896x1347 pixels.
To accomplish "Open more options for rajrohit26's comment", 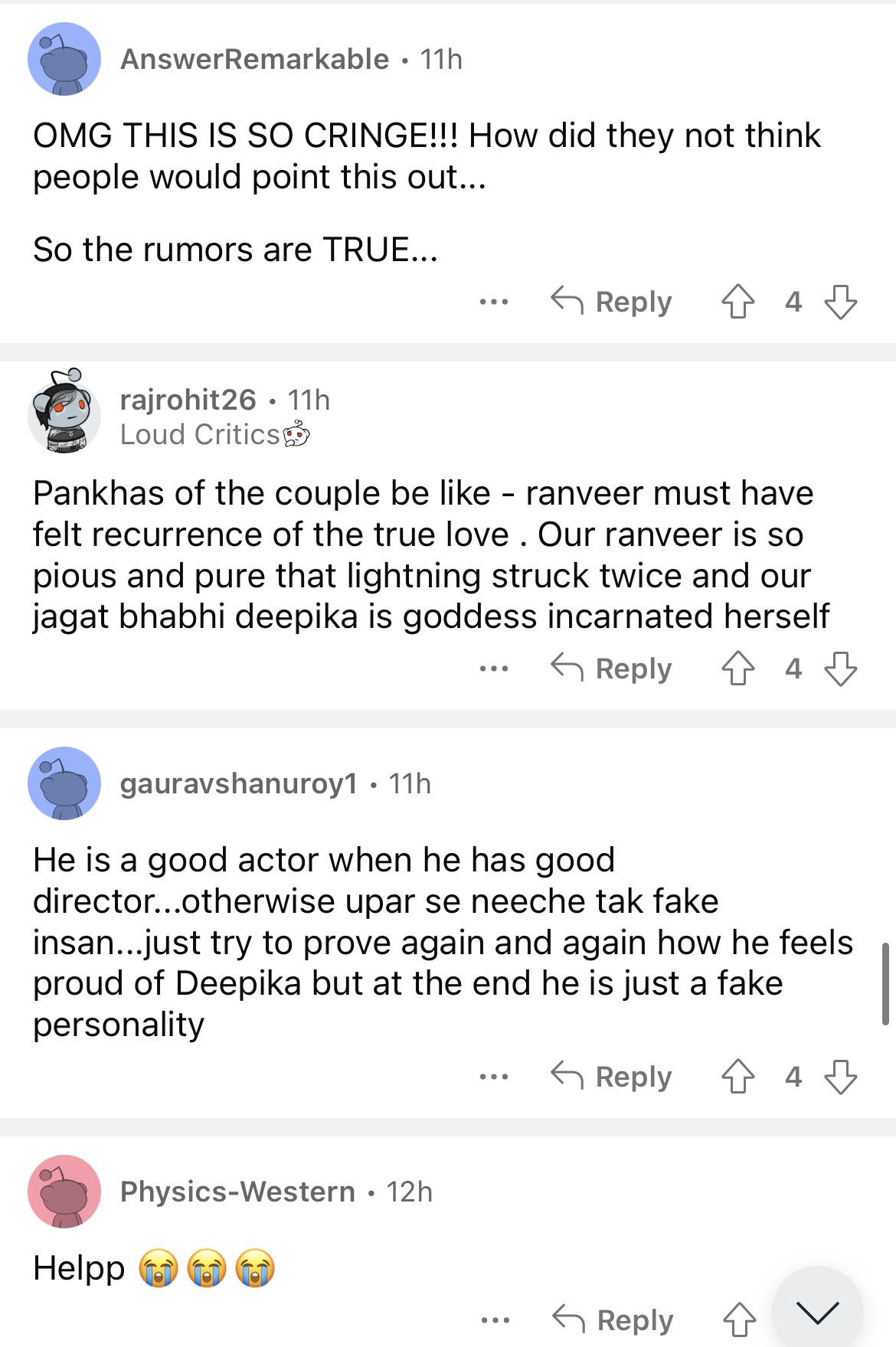I will [x=494, y=669].
